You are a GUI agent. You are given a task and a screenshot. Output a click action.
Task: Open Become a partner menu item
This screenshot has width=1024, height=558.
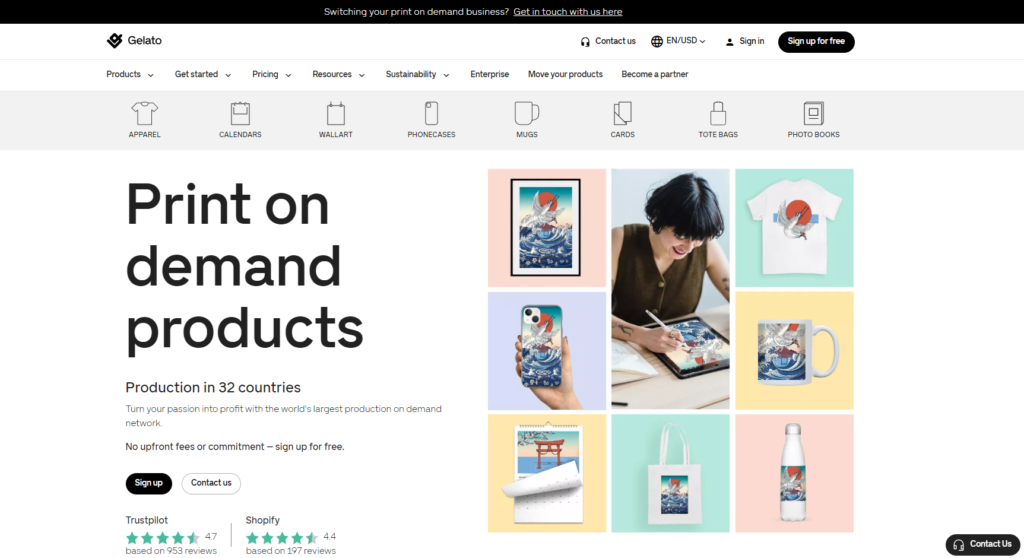coord(654,74)
